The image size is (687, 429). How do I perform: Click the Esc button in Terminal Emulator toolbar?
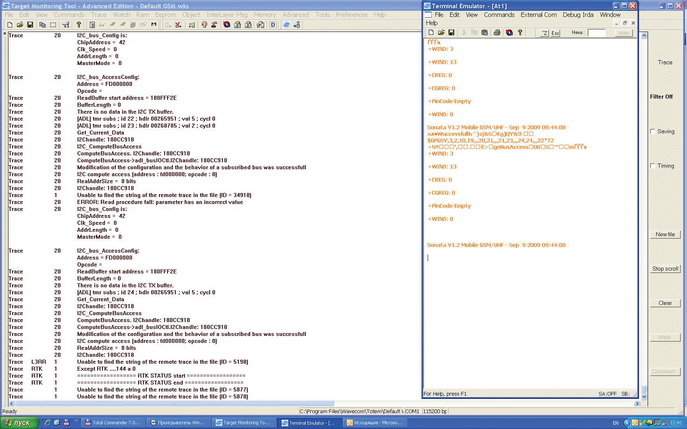[555, 33]
